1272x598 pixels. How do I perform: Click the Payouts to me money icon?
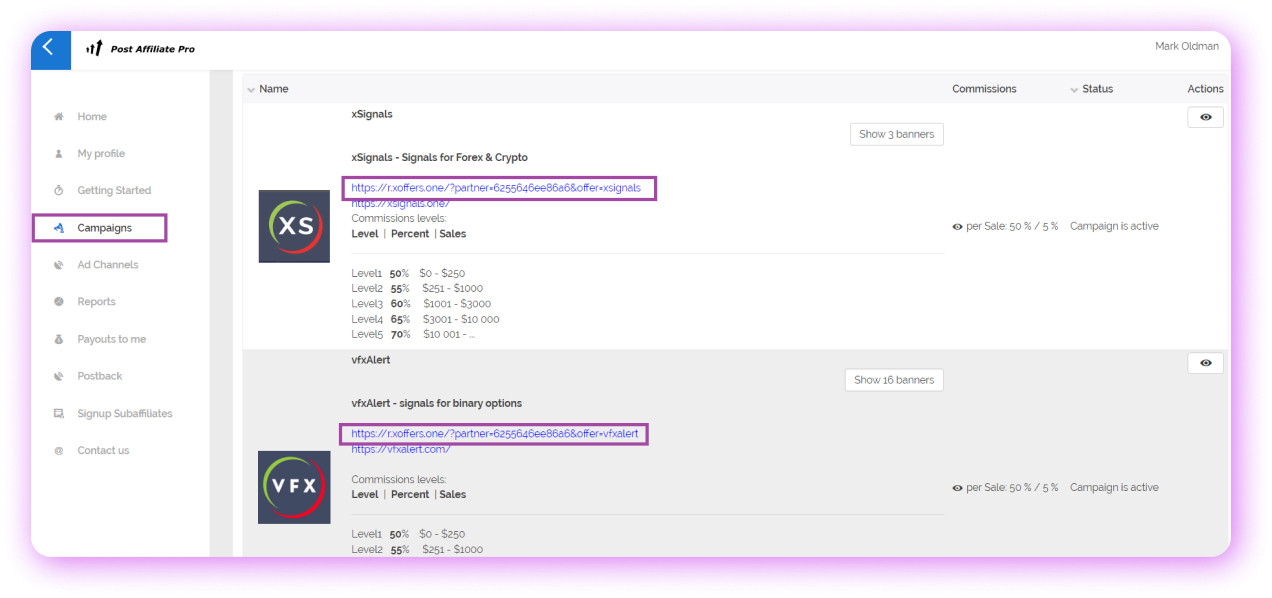(59, 339)
